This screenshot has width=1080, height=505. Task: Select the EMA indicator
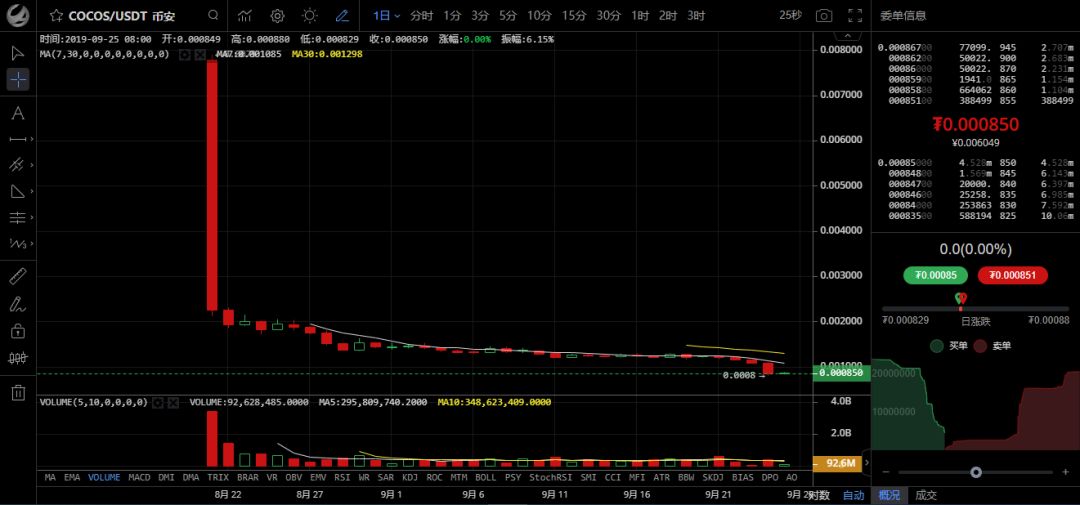pyautogui.click(x=72, y=477)
